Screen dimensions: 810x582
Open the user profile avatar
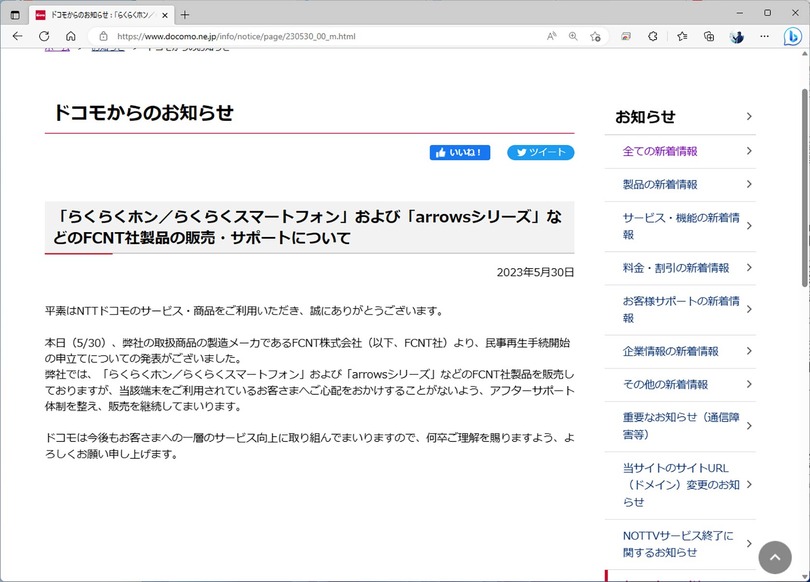[x=737, y=36]
